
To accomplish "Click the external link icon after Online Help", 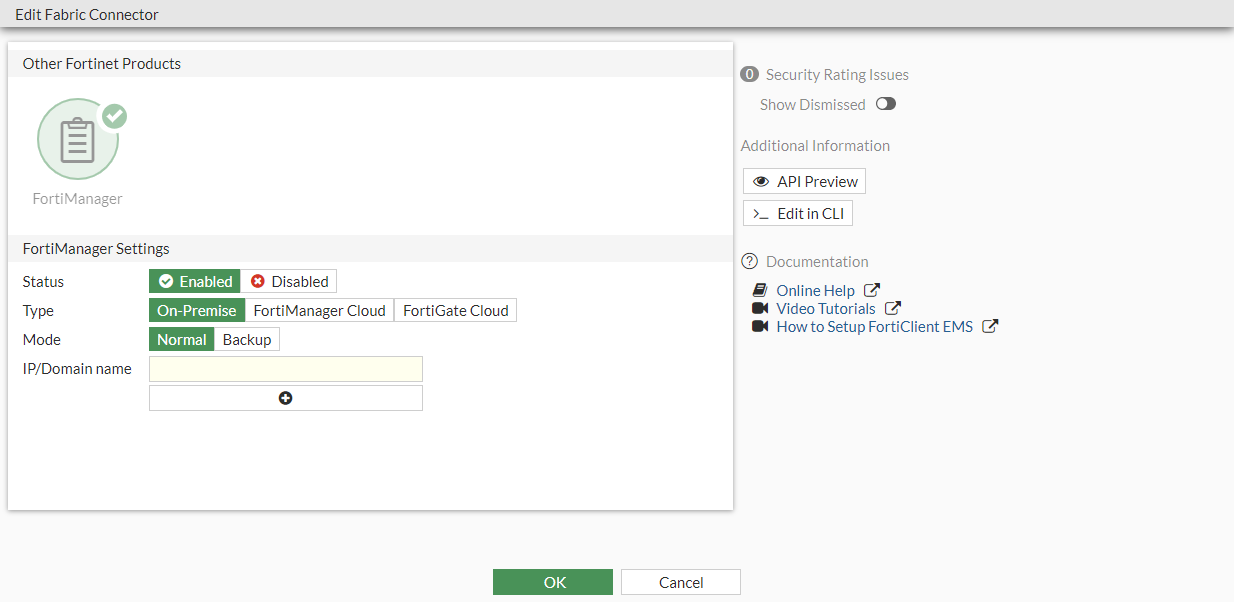I will pos(872,290).
